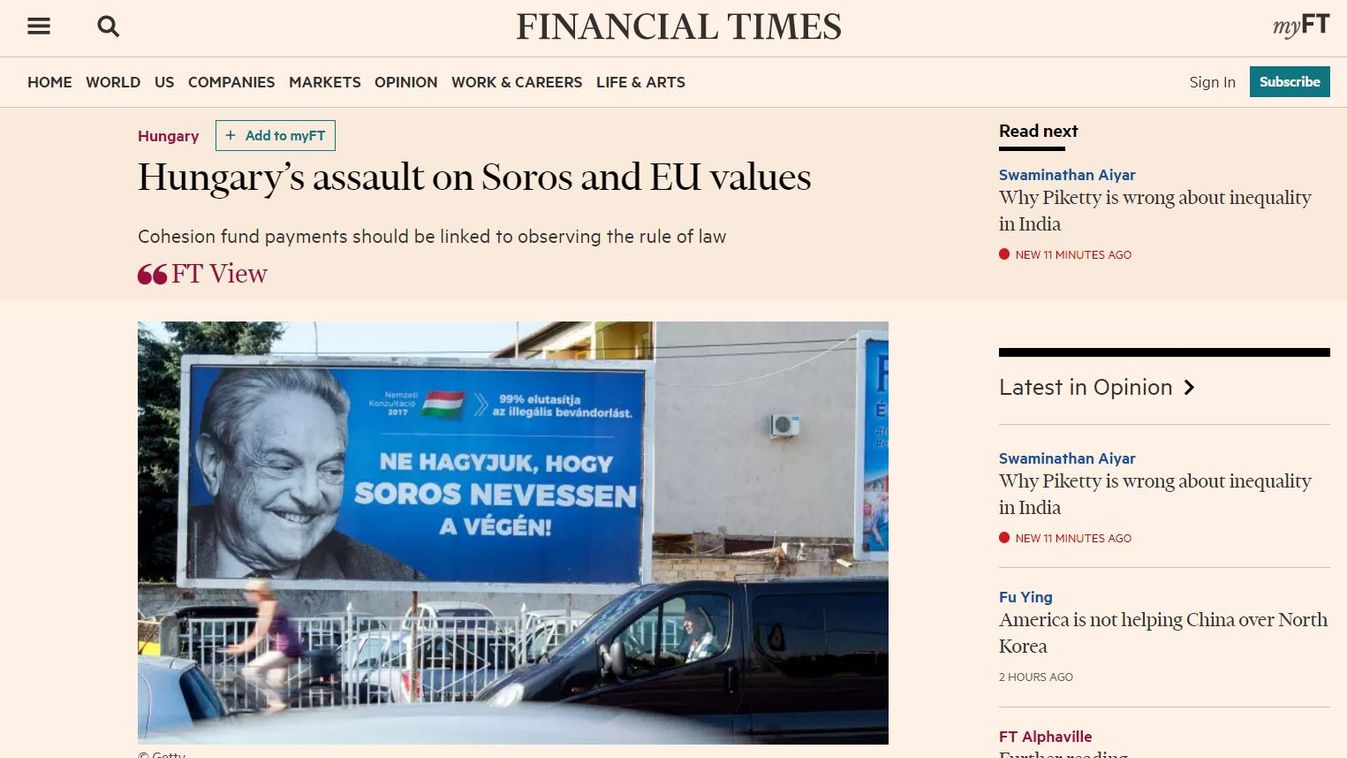Click the search magnifier icon
The height and width of the screenshot is (758, 1347).
click(x=108, y=27)
